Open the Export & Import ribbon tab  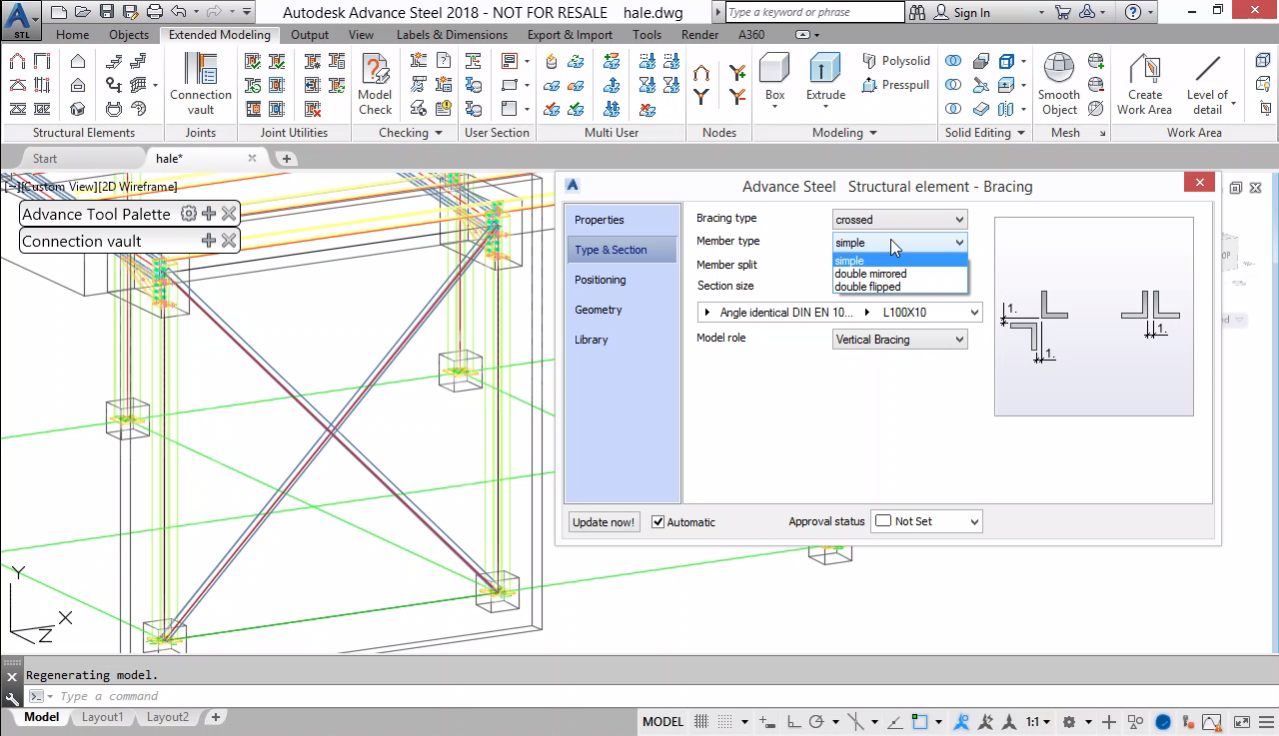pos(570,34)
